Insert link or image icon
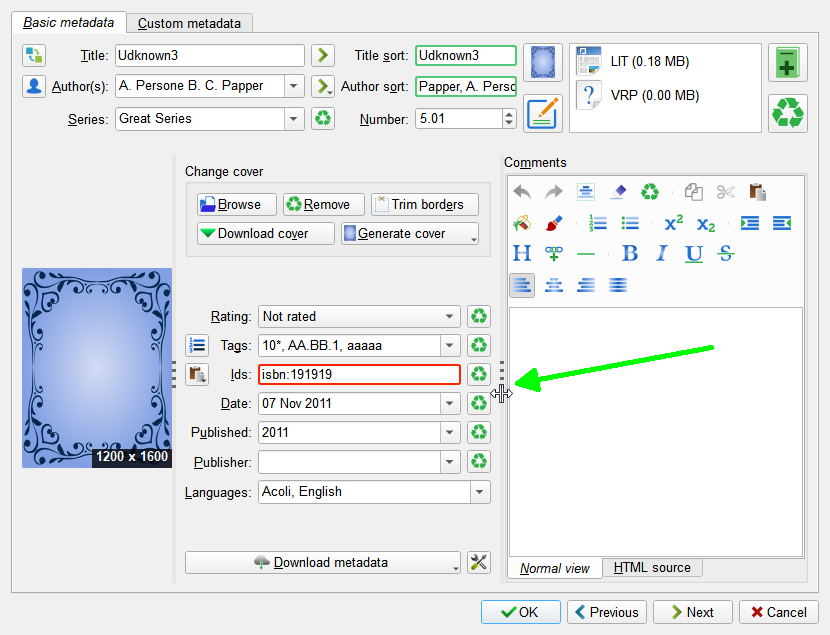The width and height of the screenshot is (830, 635). [x=554, y=254]
